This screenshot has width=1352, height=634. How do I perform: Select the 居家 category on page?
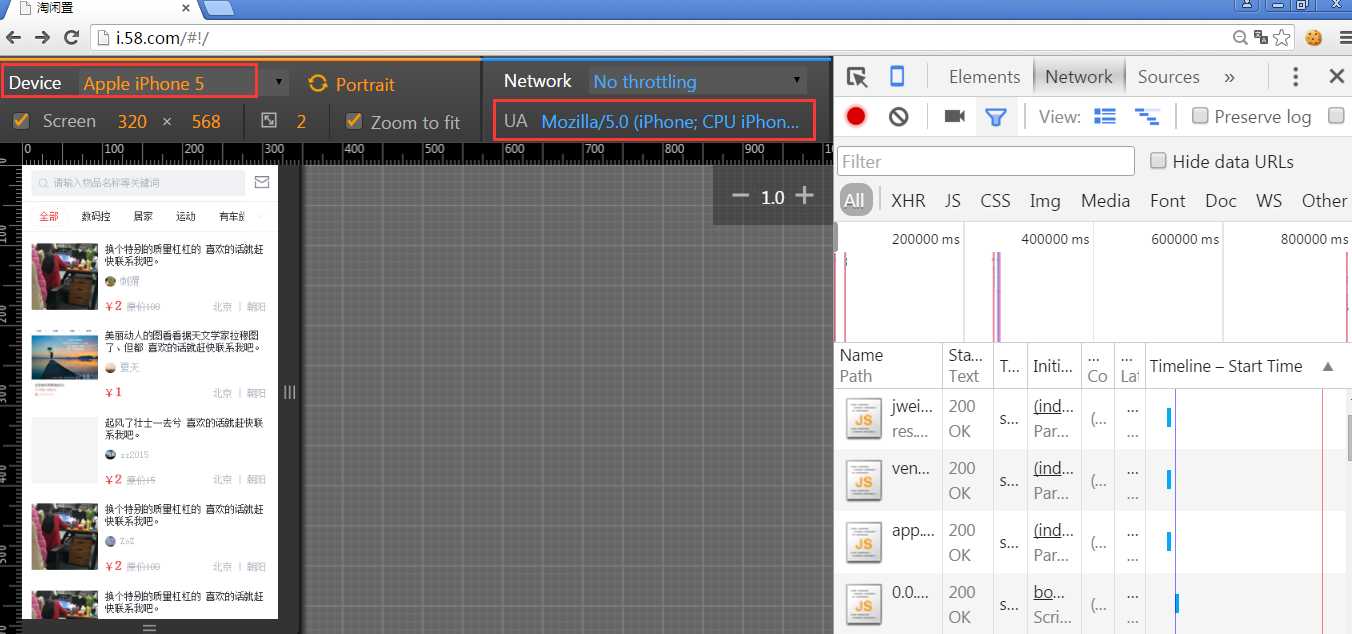click(143, 216)
